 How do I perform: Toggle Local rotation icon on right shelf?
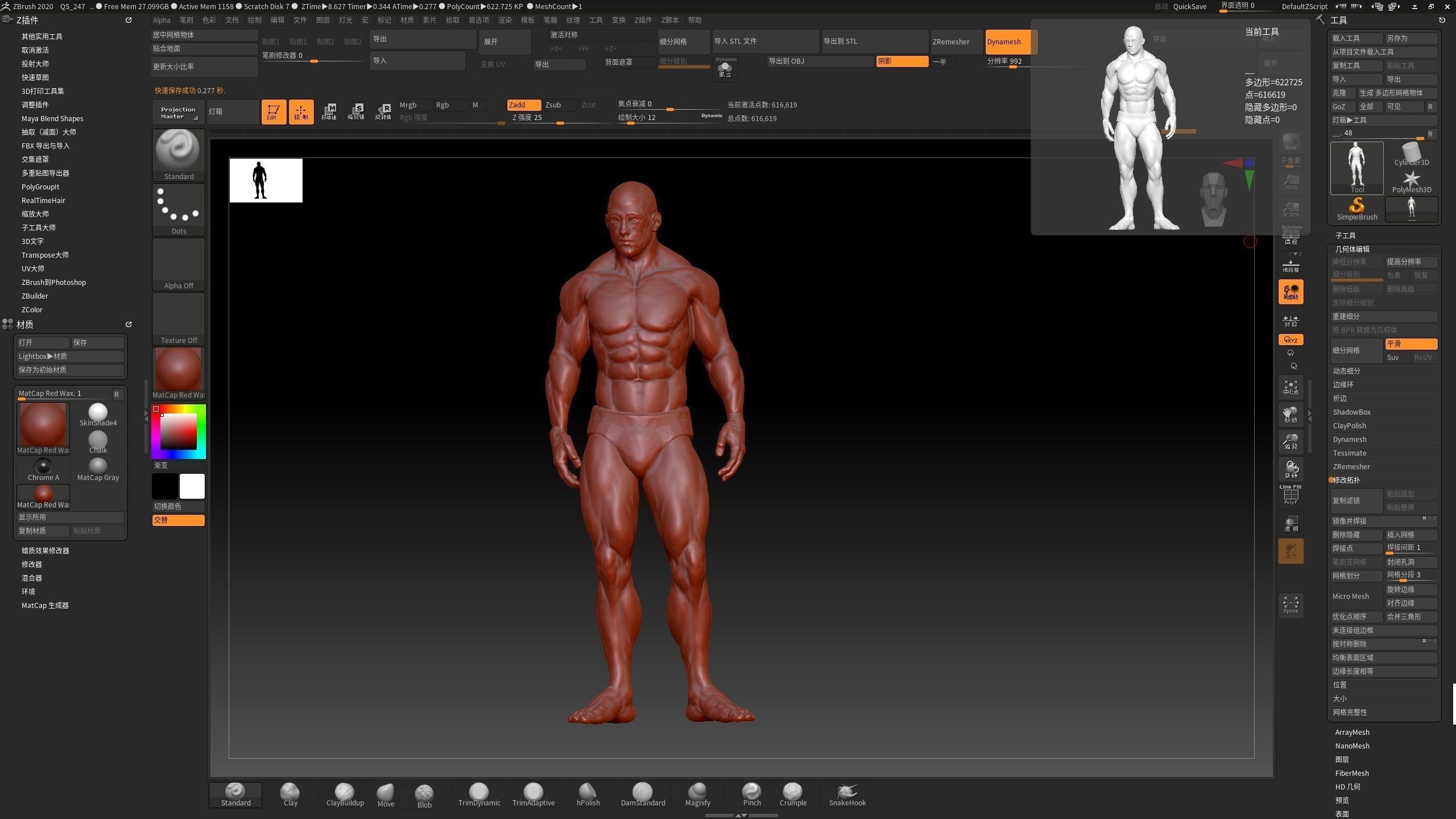tap(1291, 292)
